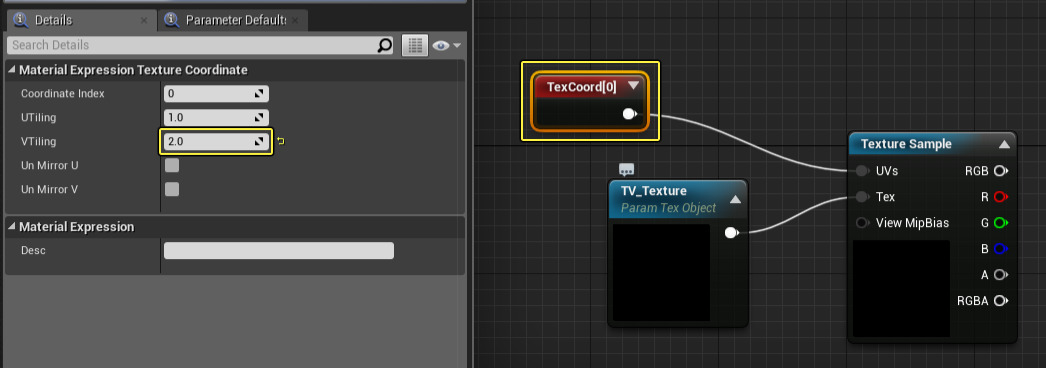This screenshot has height=368, width=1046.
Task: Click the Parameter Defaults tab magnifier icon
Action: (172, 20)
